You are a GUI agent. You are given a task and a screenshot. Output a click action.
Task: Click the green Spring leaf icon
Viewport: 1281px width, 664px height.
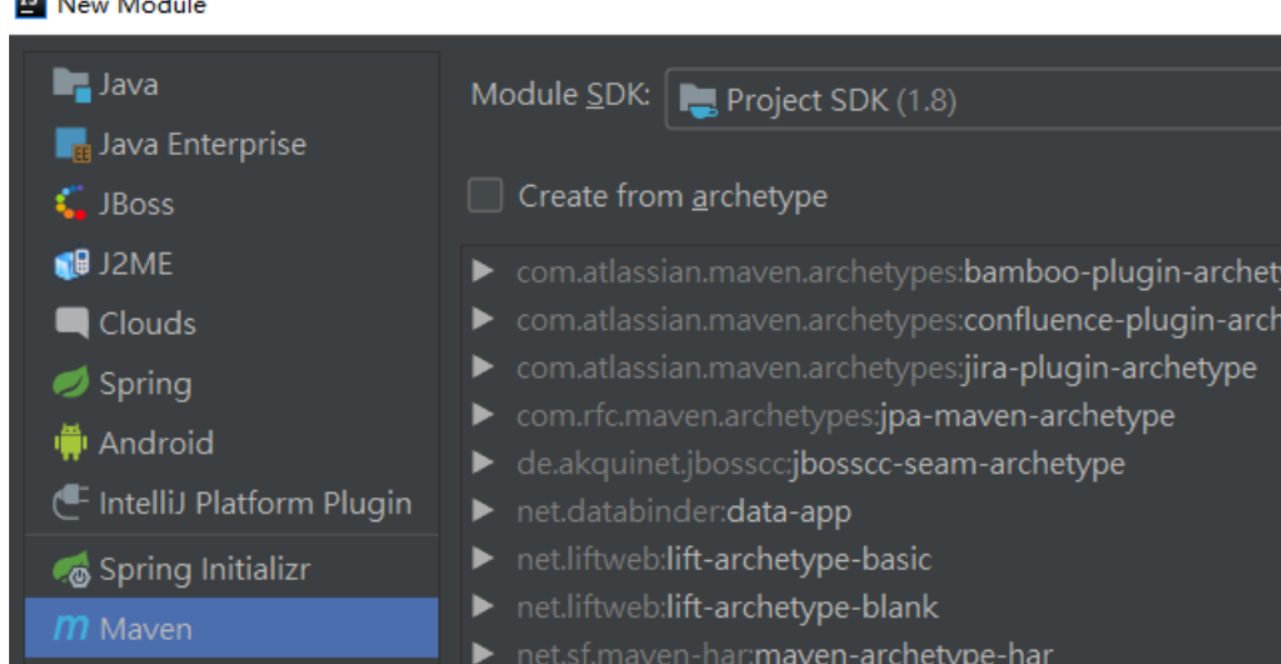pyautogui.click(x=72, y=383)
